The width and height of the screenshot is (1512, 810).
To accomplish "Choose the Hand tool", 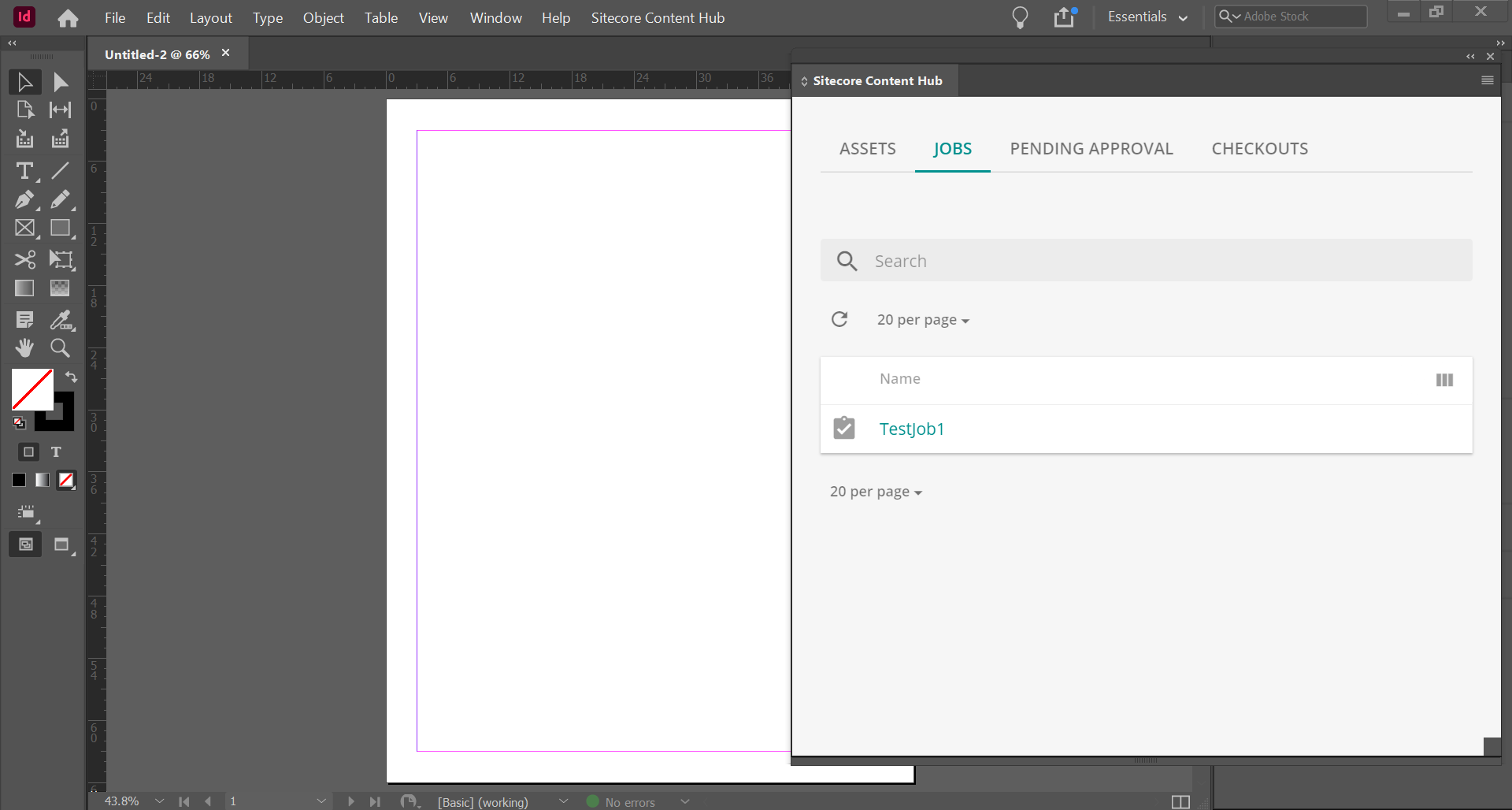I will tap(24, 347).
